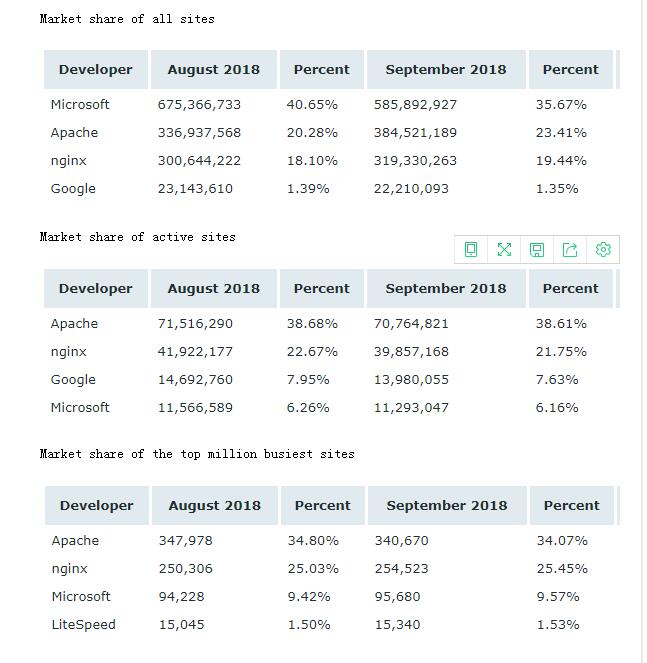
Task: Select the 35.67% percent cell
Action: 561,104
